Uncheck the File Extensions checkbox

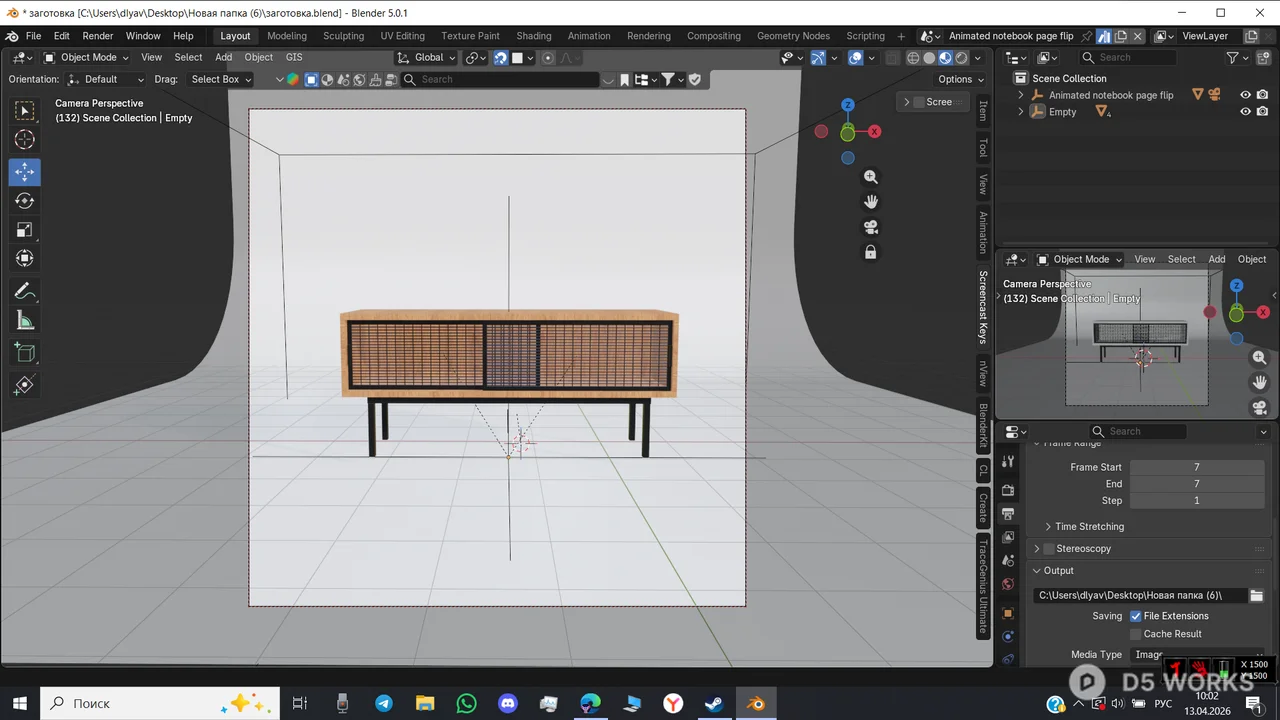pyautogui.click(x=1136, y=616)
